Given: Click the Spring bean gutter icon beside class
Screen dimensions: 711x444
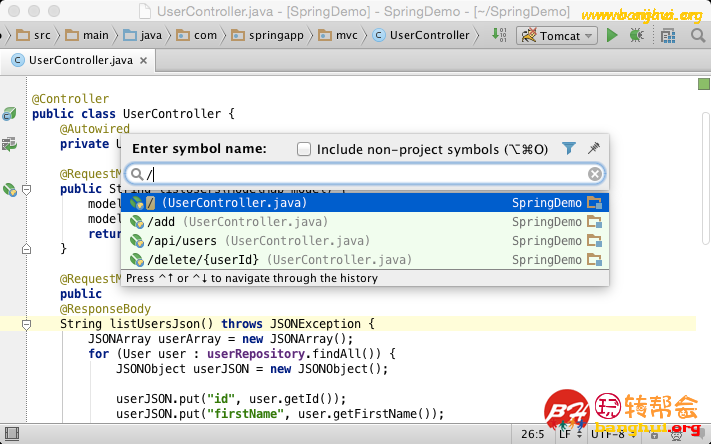Looking at the screenshot, I should click(x=9, y=114).
